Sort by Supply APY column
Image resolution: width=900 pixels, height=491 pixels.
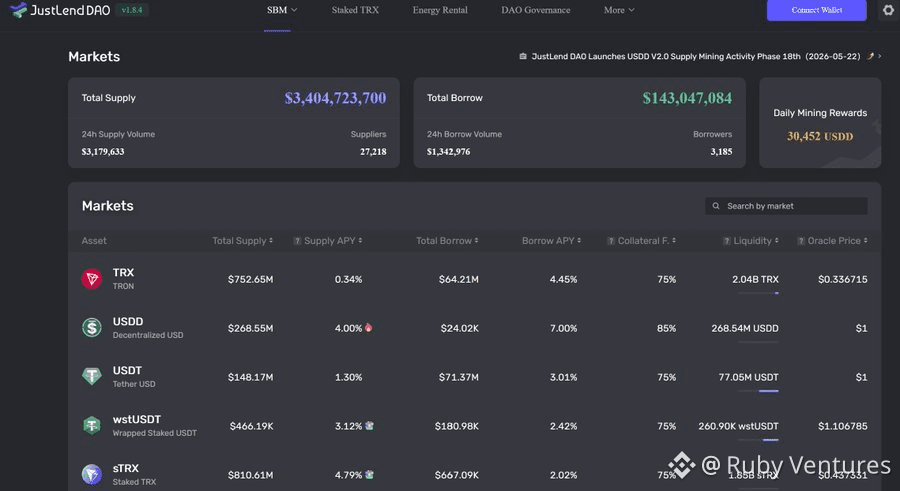(333, 241)
